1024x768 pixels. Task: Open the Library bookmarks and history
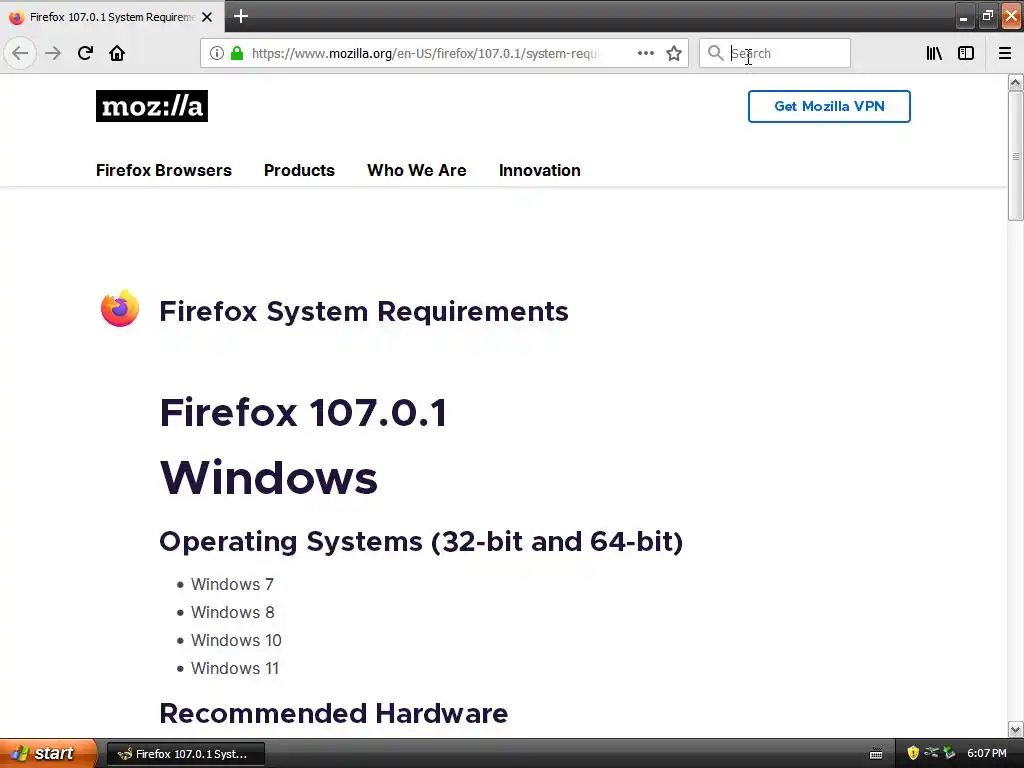click(x=934, y=53)
